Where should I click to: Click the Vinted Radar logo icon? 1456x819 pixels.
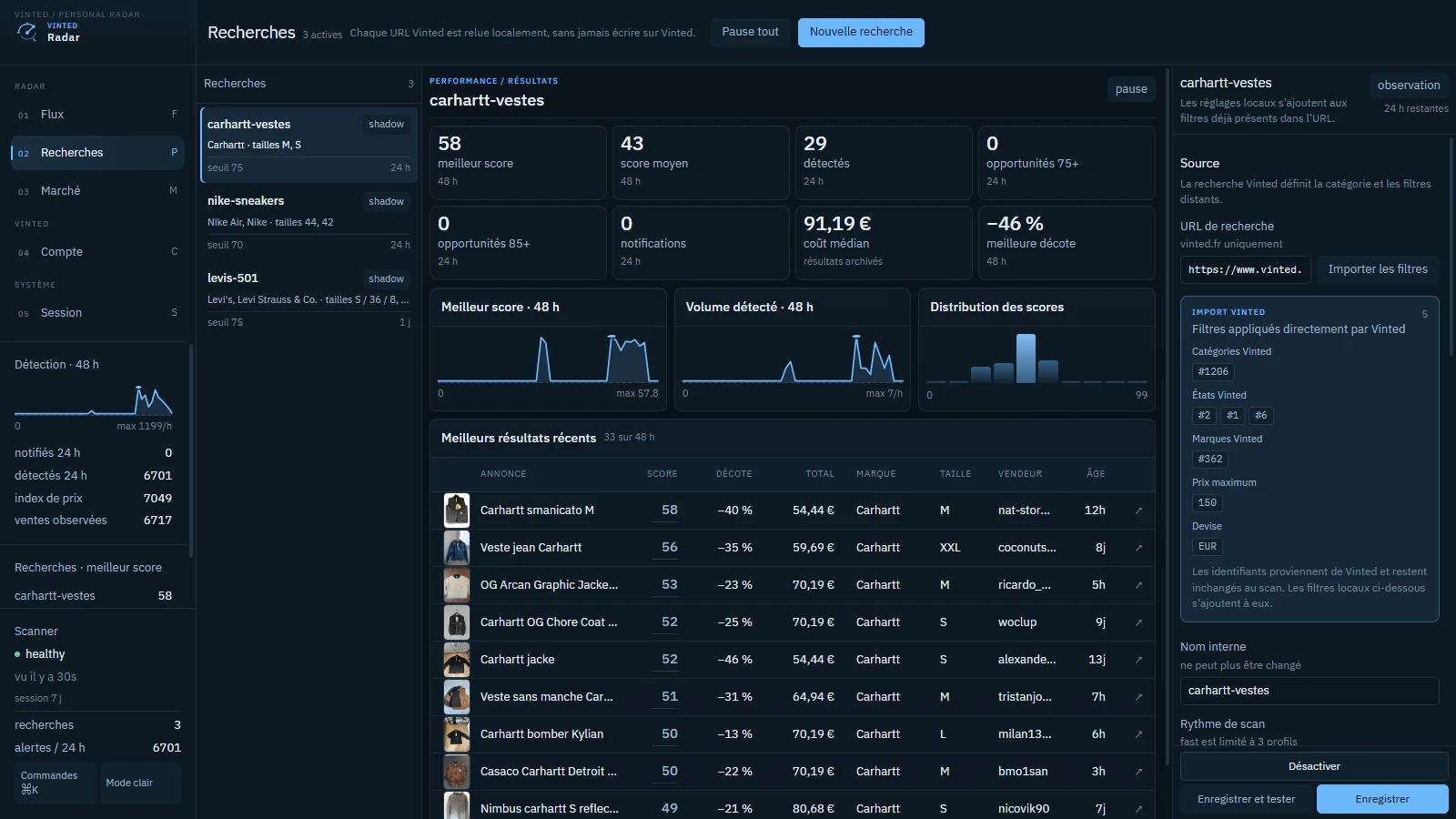click(27, 32)
